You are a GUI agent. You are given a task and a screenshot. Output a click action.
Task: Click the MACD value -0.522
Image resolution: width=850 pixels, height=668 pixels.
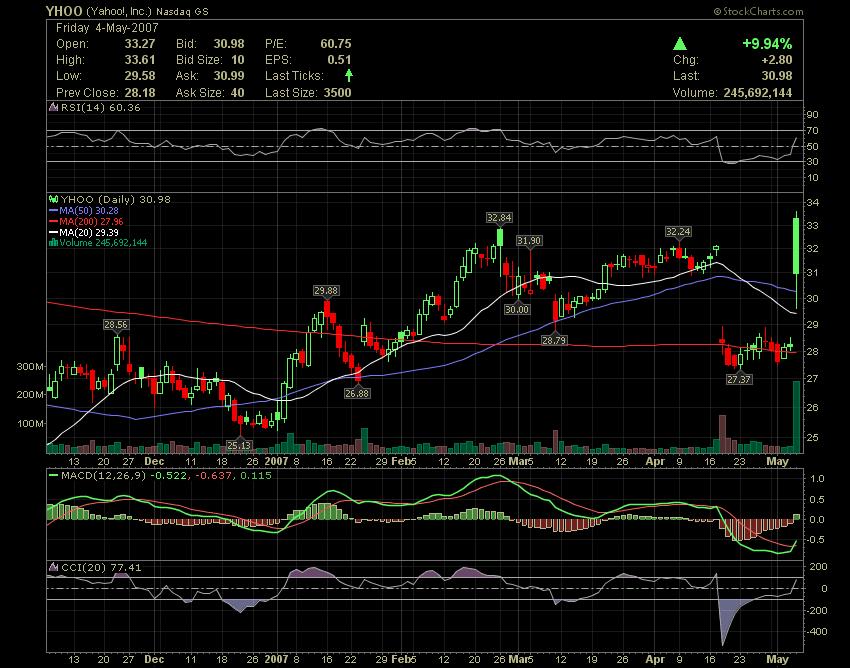pyautogui.click(x=168, y=476)
